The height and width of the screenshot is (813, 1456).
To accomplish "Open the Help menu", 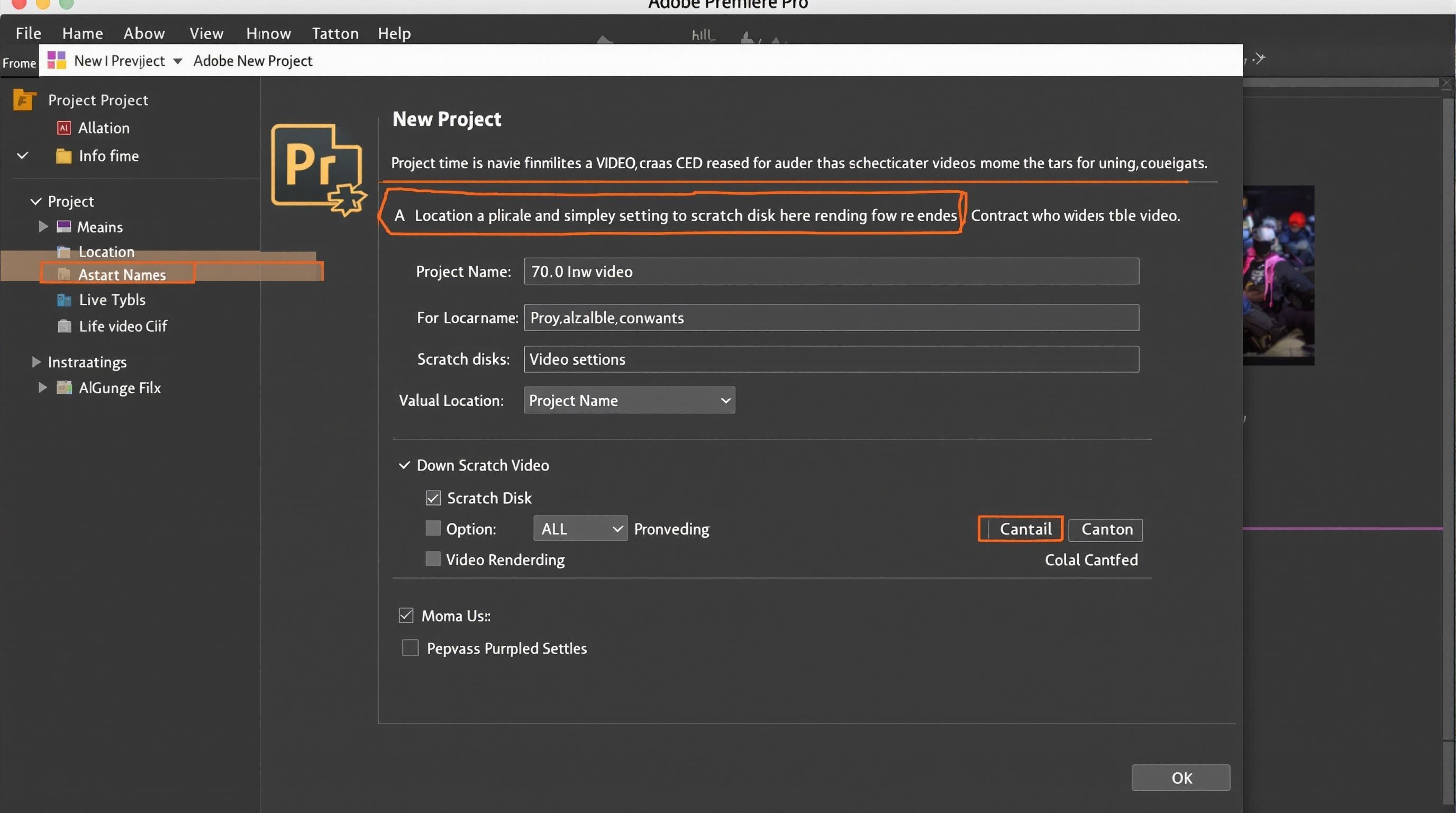I will [x=394, y=33].
